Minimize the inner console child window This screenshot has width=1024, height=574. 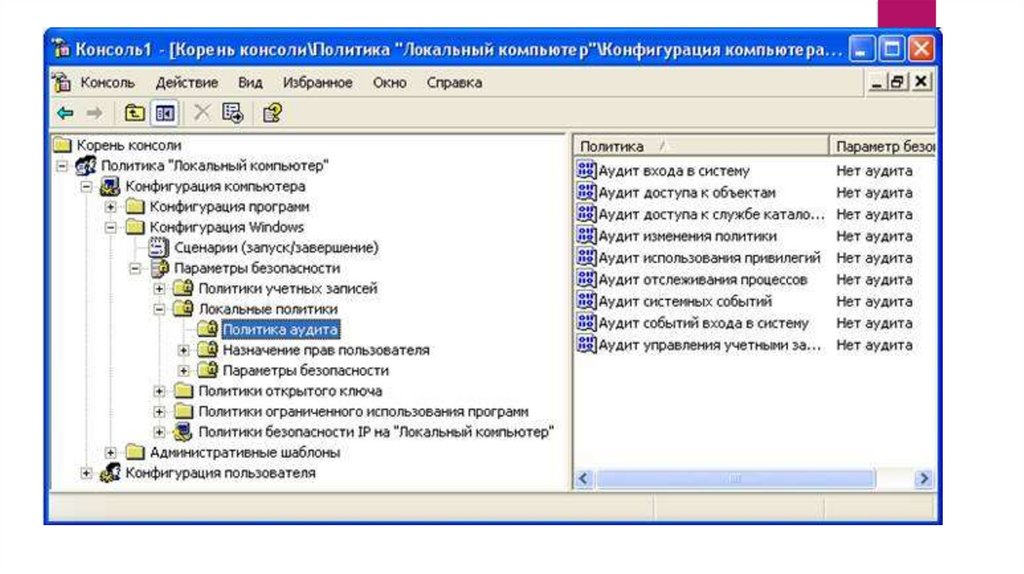tap(876, 82)
